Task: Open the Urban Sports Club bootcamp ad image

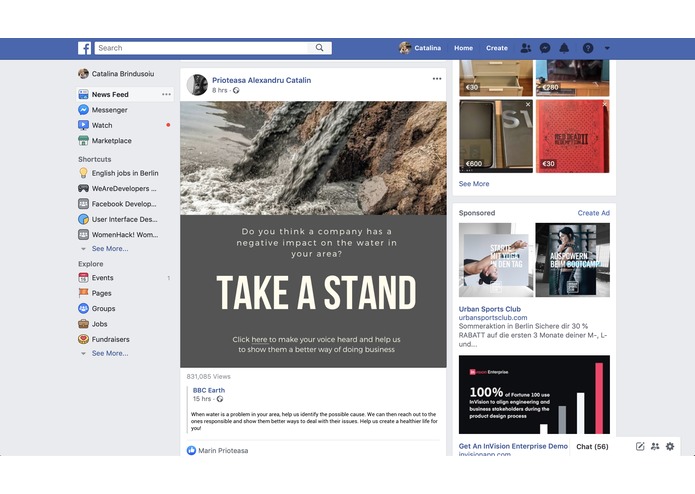Action: 573,260
